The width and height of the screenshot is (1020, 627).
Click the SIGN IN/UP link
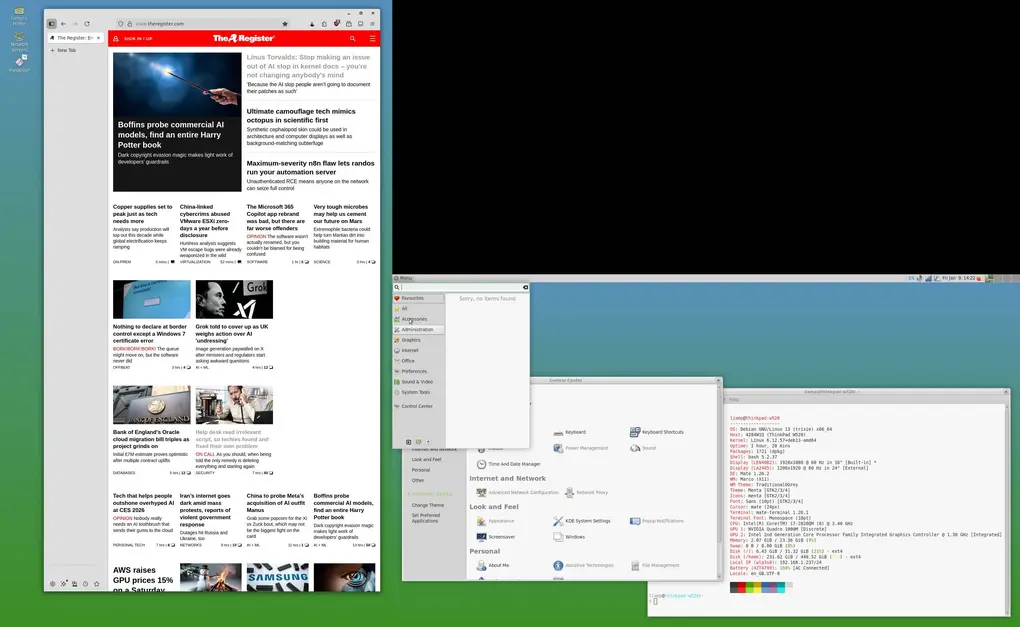click(x=136, y=38)
